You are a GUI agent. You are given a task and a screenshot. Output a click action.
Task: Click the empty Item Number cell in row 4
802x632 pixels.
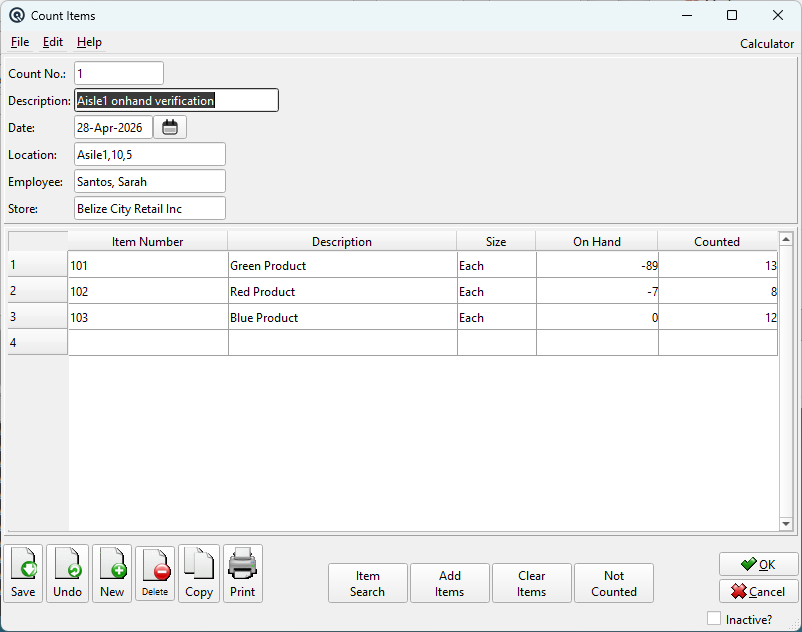click(148, 343)
